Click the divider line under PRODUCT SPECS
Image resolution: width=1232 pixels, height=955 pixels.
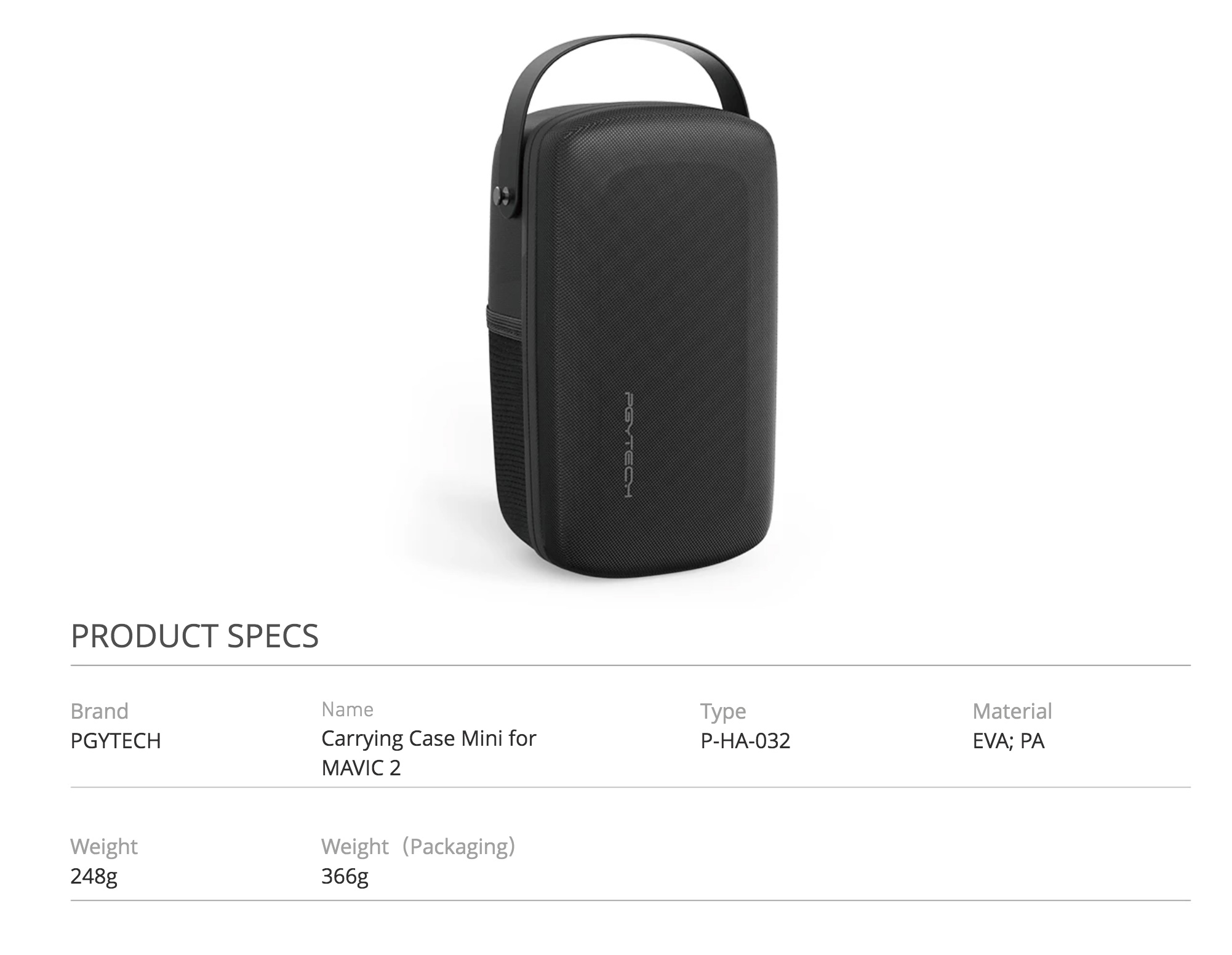[630, 665]
